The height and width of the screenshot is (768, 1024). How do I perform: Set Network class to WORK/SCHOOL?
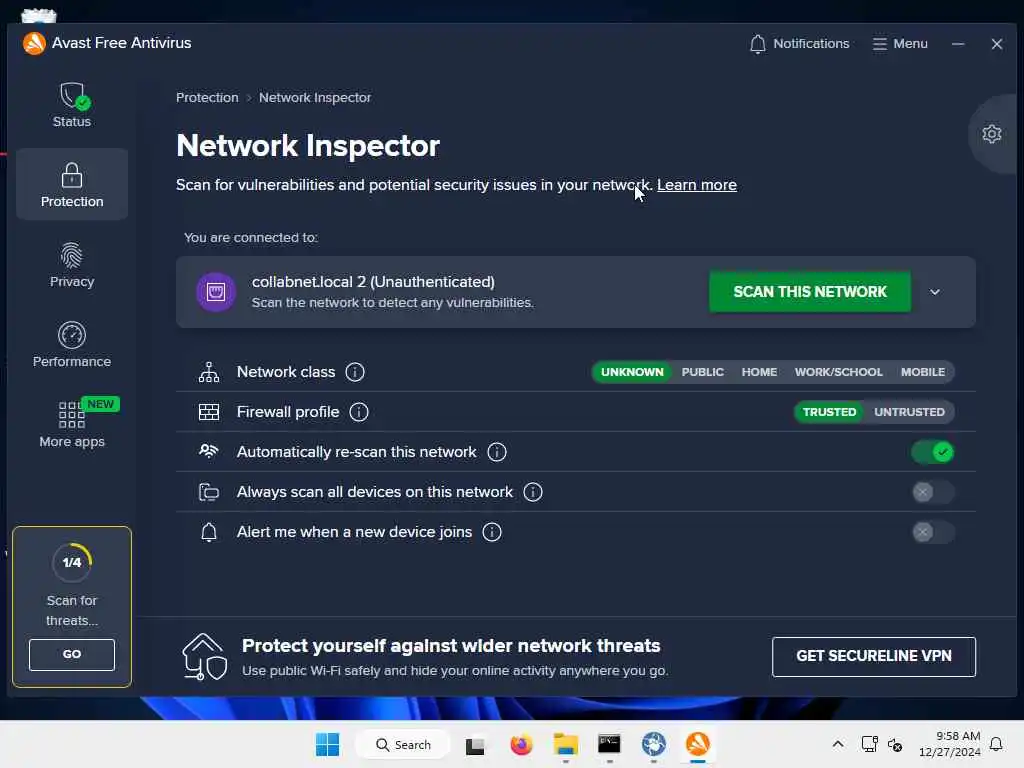(x=839, y=372)
